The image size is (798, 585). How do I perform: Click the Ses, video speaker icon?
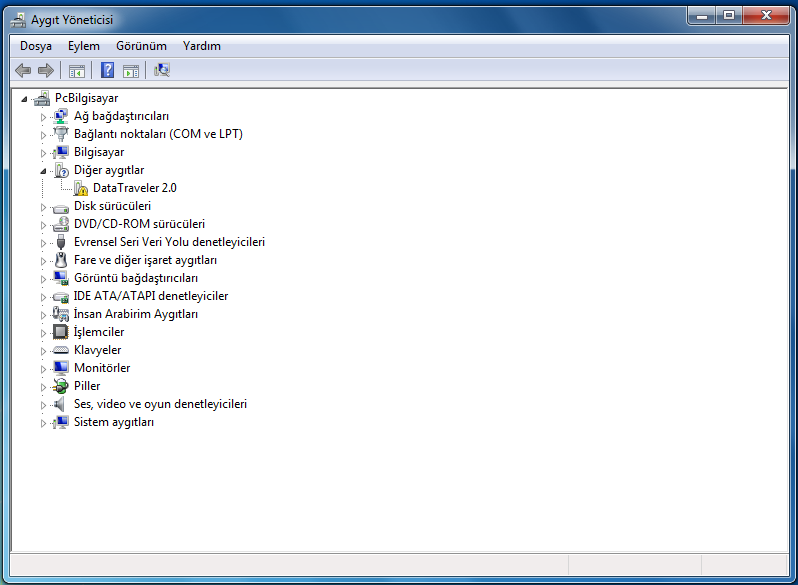coord(60,404)
